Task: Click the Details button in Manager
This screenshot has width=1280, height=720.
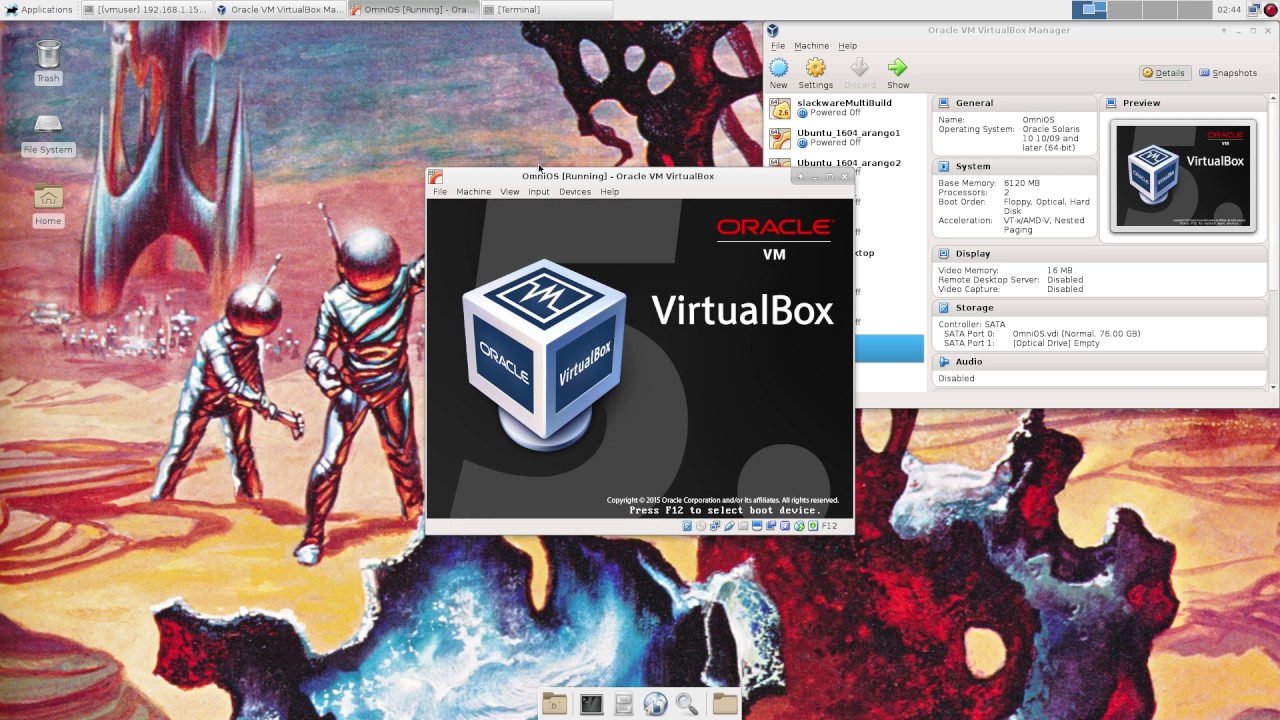Action: pos(1164,73)
